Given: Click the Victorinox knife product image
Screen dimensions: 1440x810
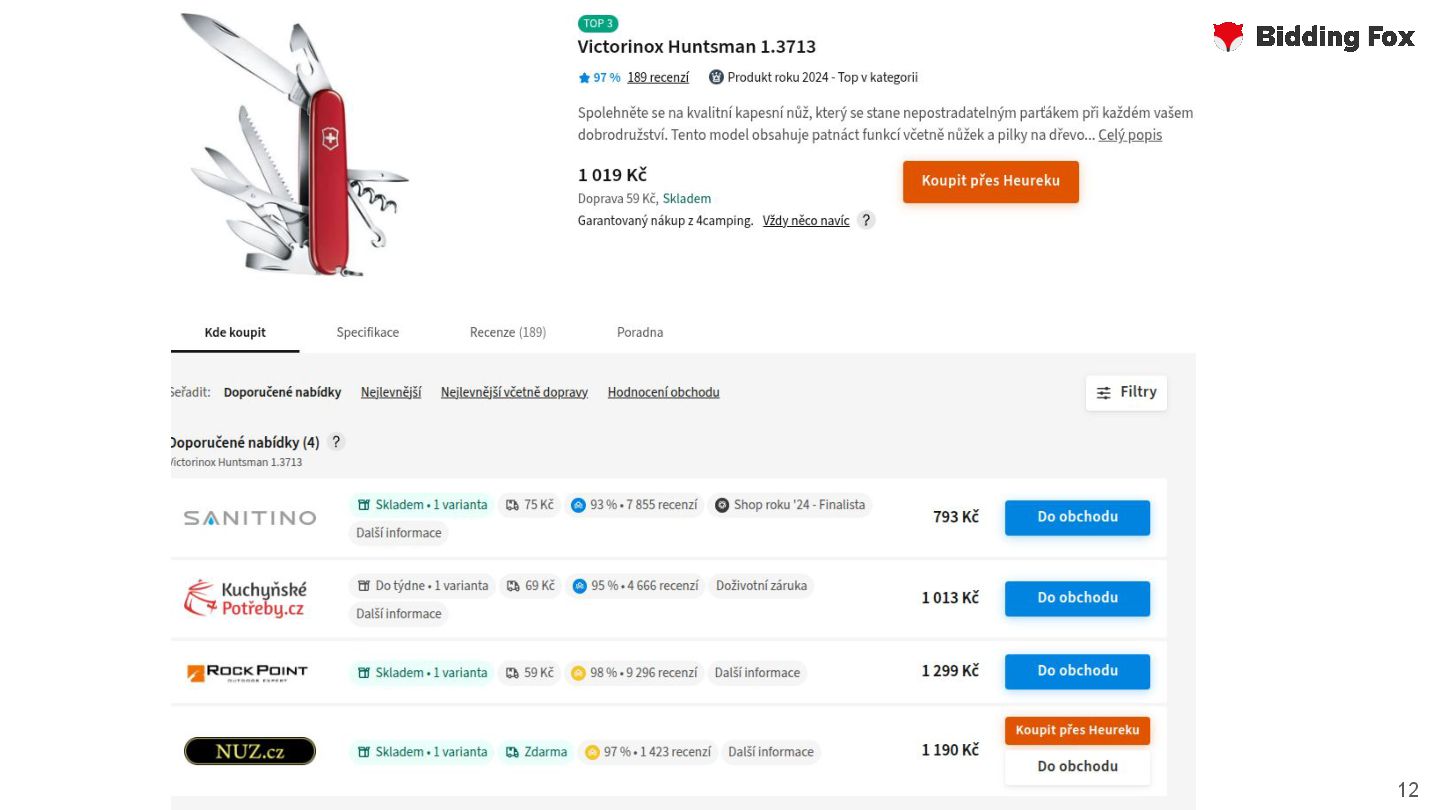Looking at the screenshot, I should click(x=295, y=145).
